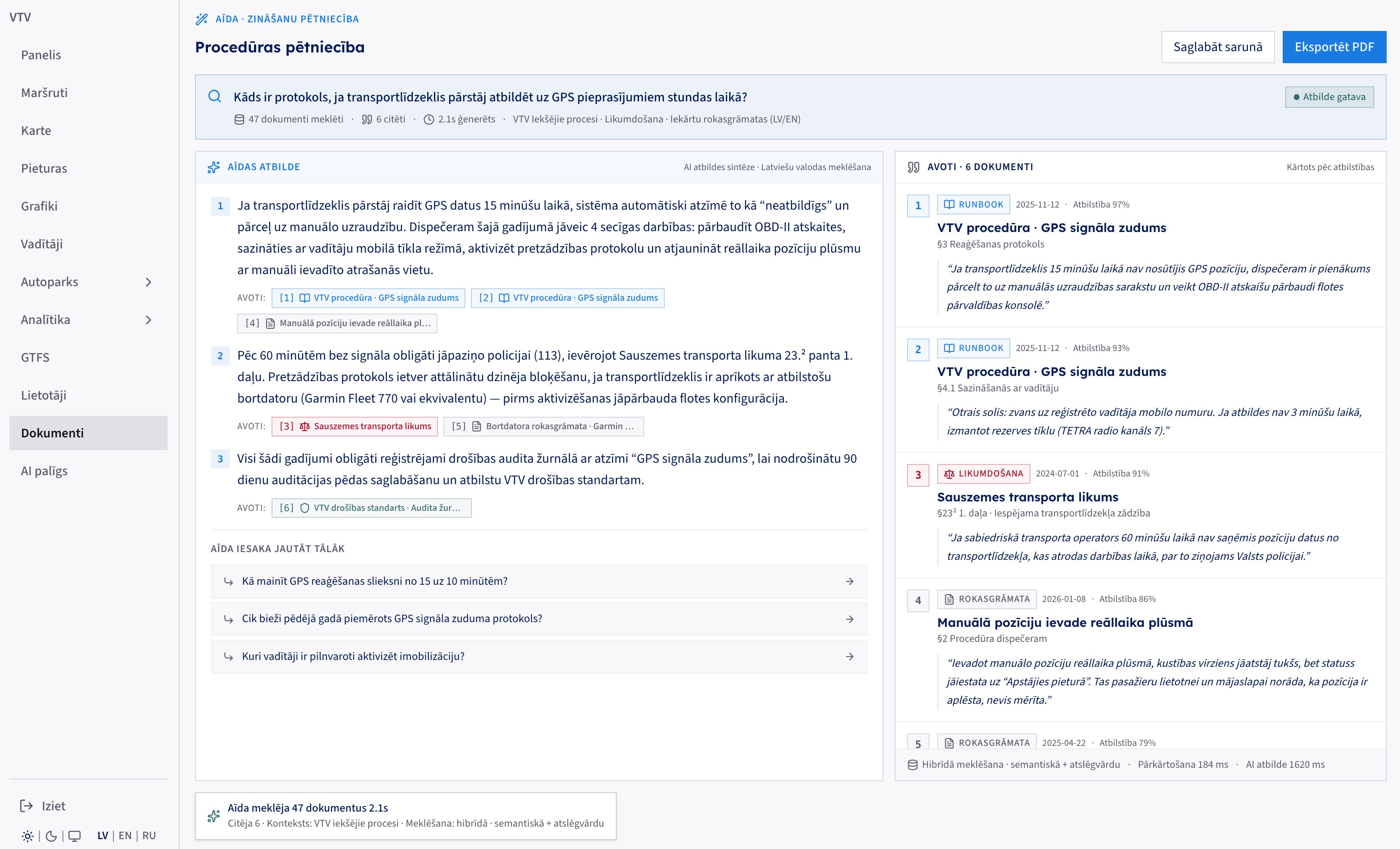The height and width of the screenshot is (849, 1400).
Task: Ask 'Kā mainīt GPS reaģēšanas slieksni' follow-up
Action: pyautogui.click(x=538, y=581)
